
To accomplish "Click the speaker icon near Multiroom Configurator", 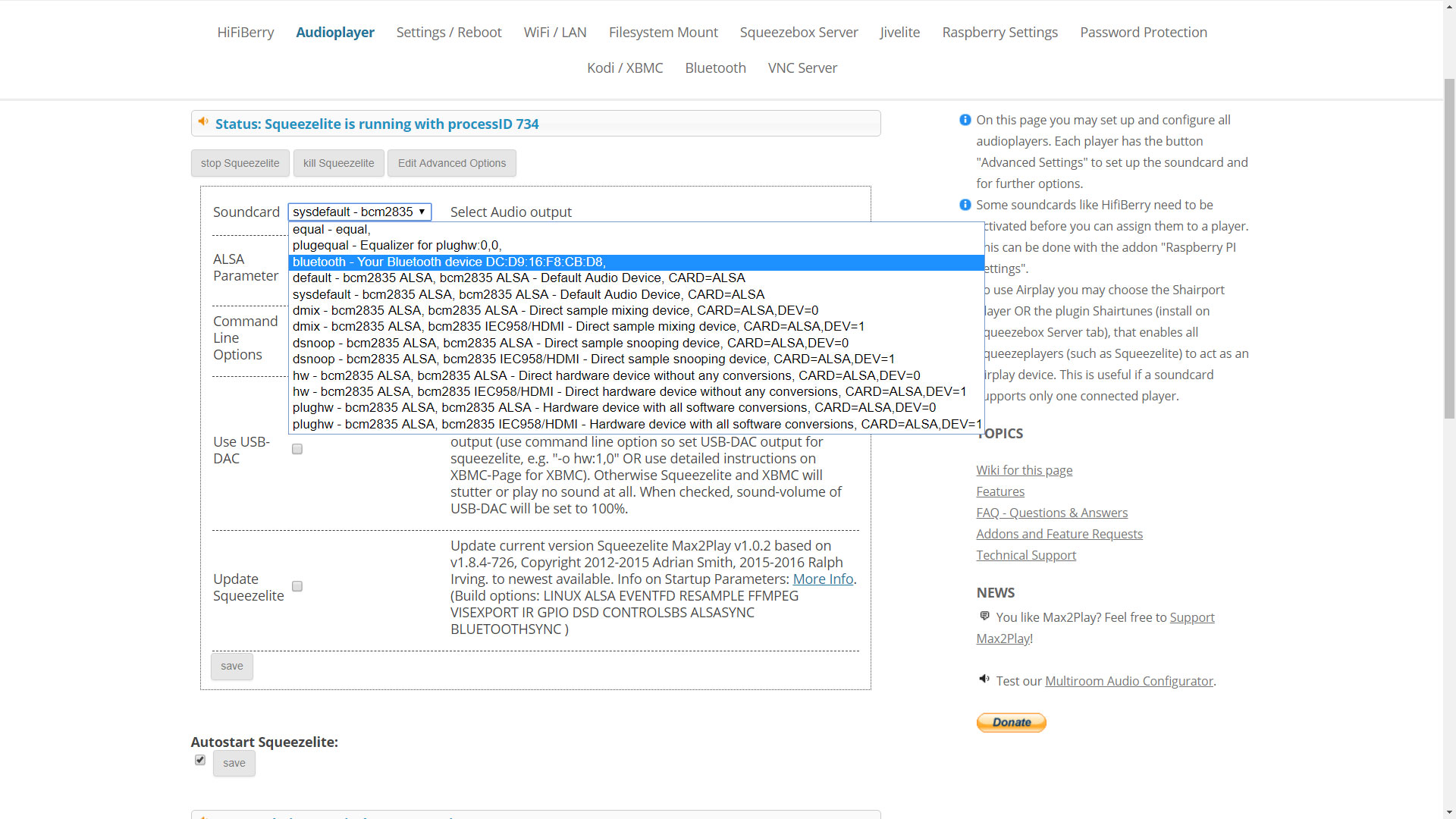I will (984, 679).
